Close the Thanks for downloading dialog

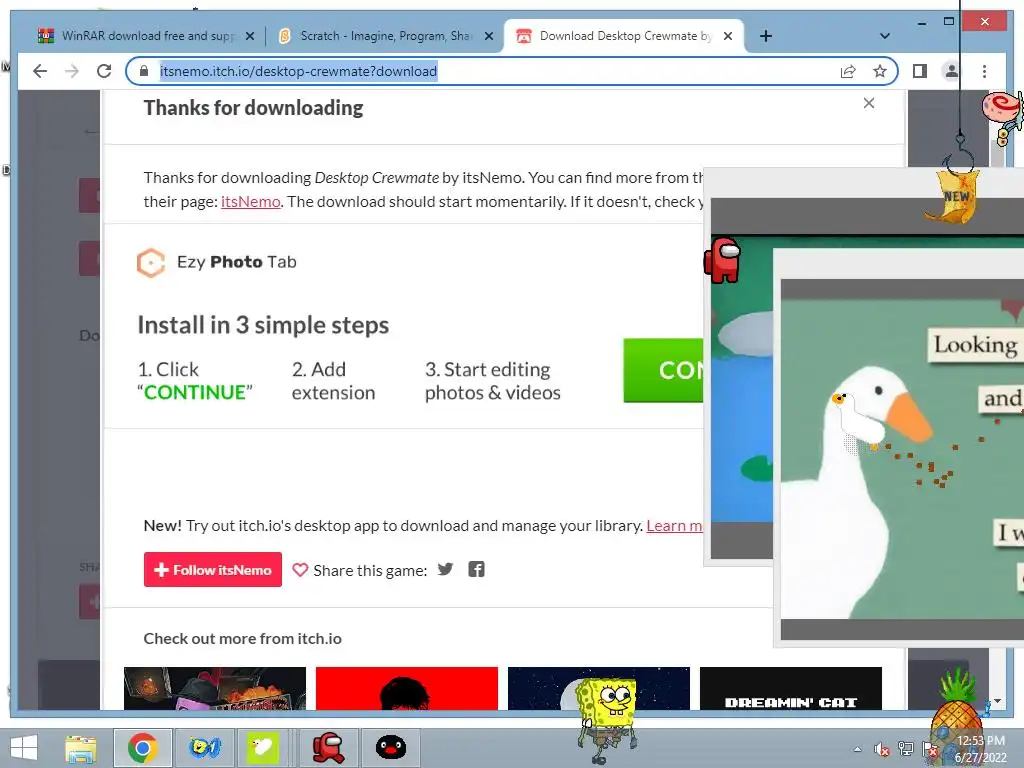click(869, 103)
